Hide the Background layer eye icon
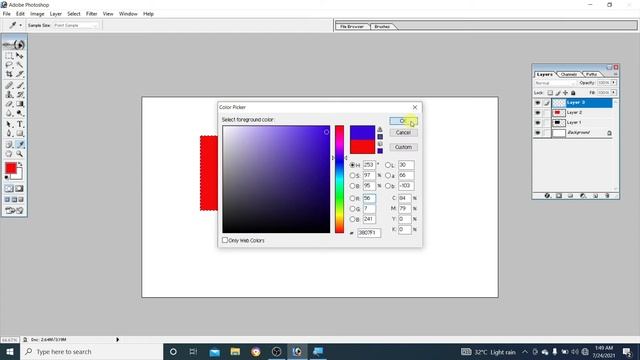Image resolution: width=640 pixels, height=360 pixels. click(538, 133)
